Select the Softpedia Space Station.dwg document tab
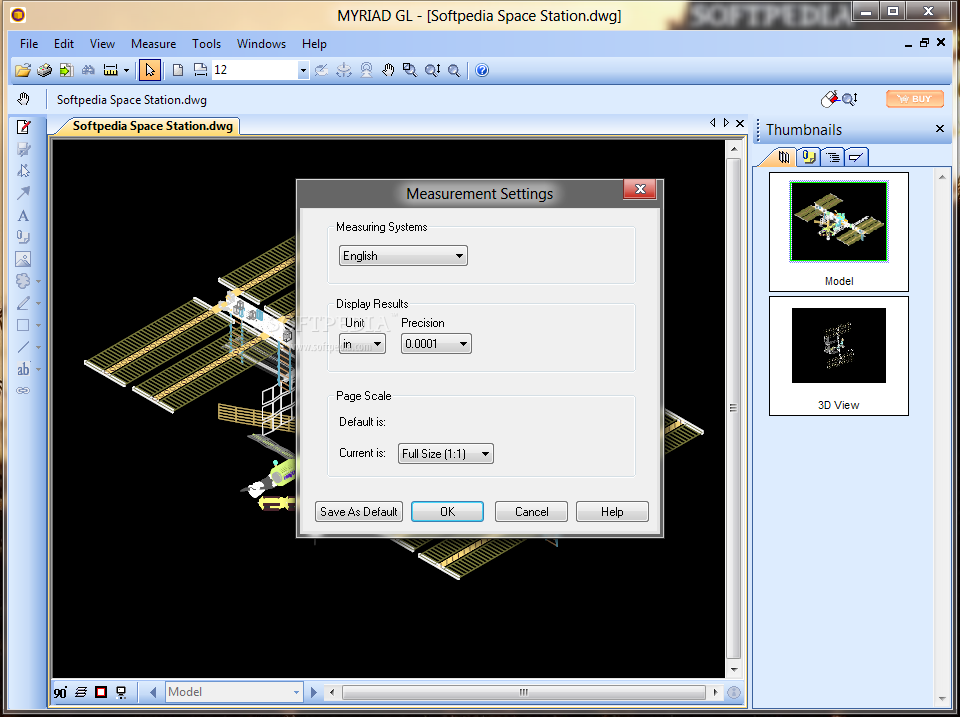The height and width of the screenshot is (717, 960). click(x=152, y=126)
